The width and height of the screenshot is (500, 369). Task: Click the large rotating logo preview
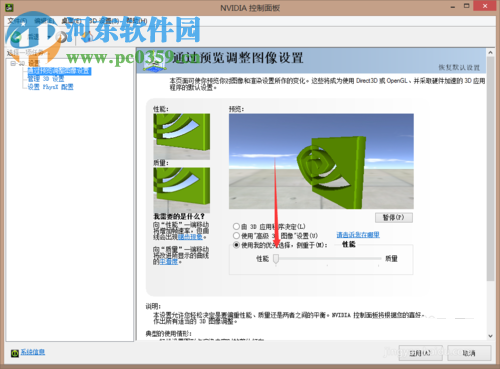pyautogui.click(x=321, y=161)
